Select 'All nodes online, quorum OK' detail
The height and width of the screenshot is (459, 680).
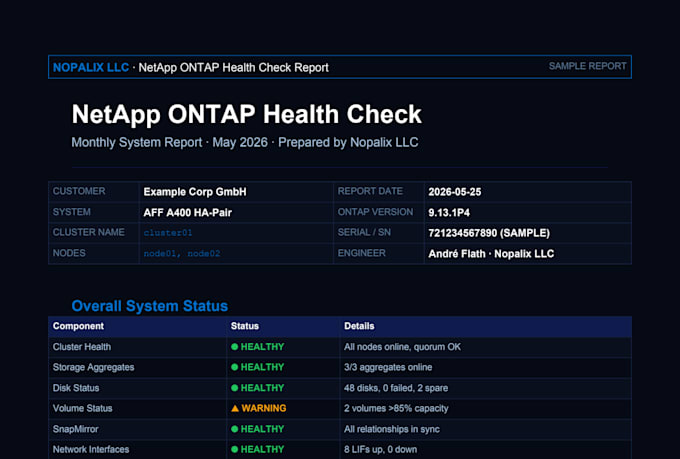pos(402,347)
